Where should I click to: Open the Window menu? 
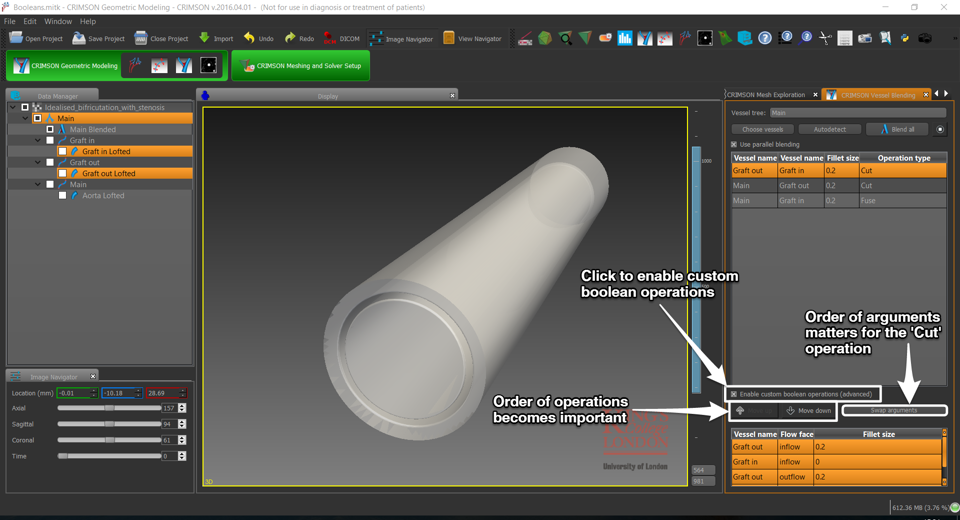[58, 21]
